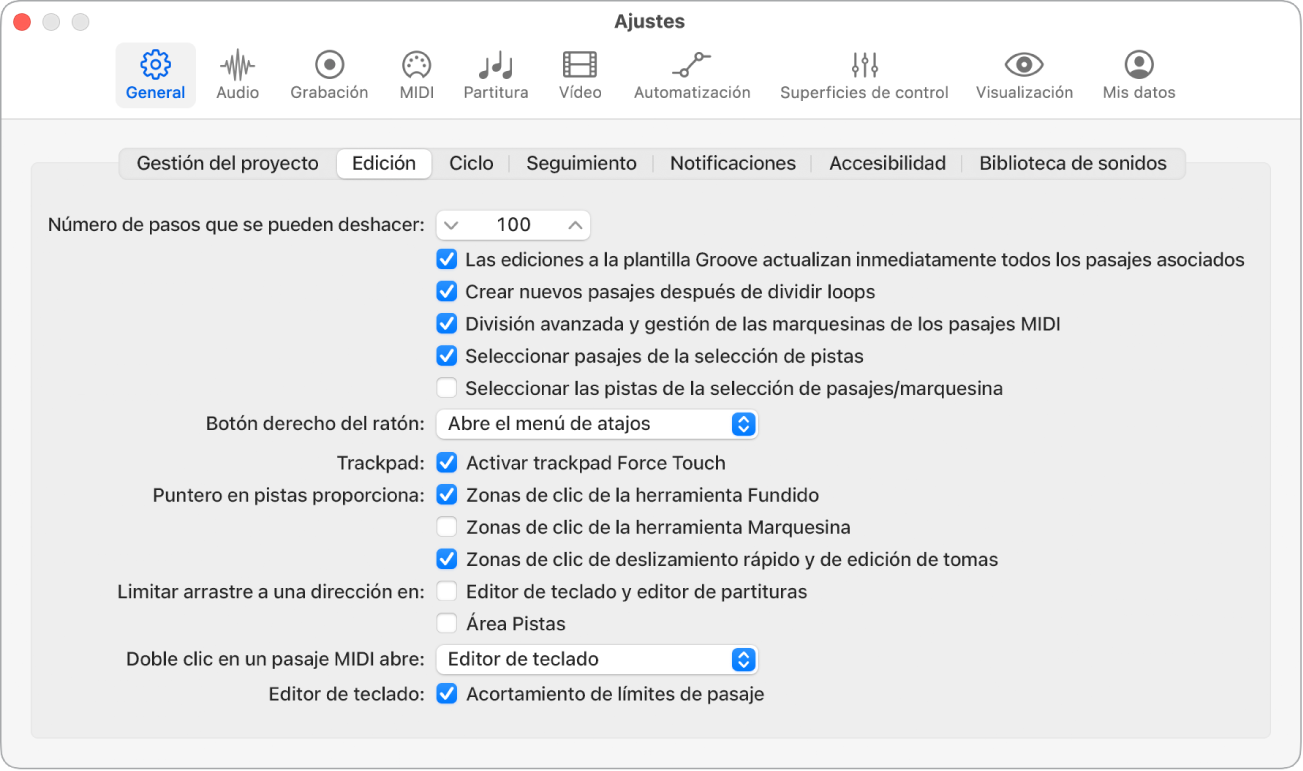
Task: Open the Seguimiento tab
Action: (580, 162)
